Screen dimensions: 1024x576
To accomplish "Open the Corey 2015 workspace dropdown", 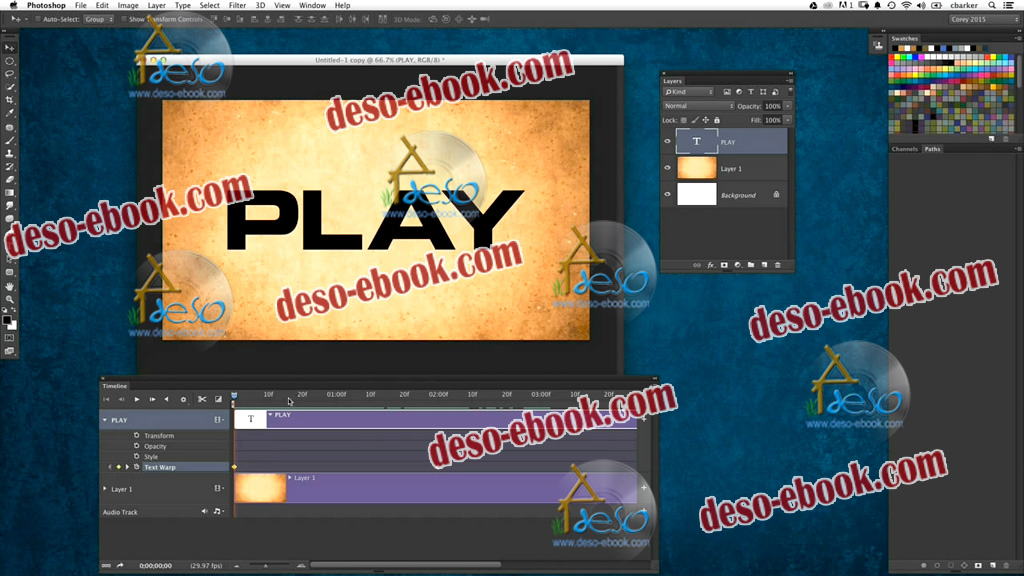I will coord(982,19).
